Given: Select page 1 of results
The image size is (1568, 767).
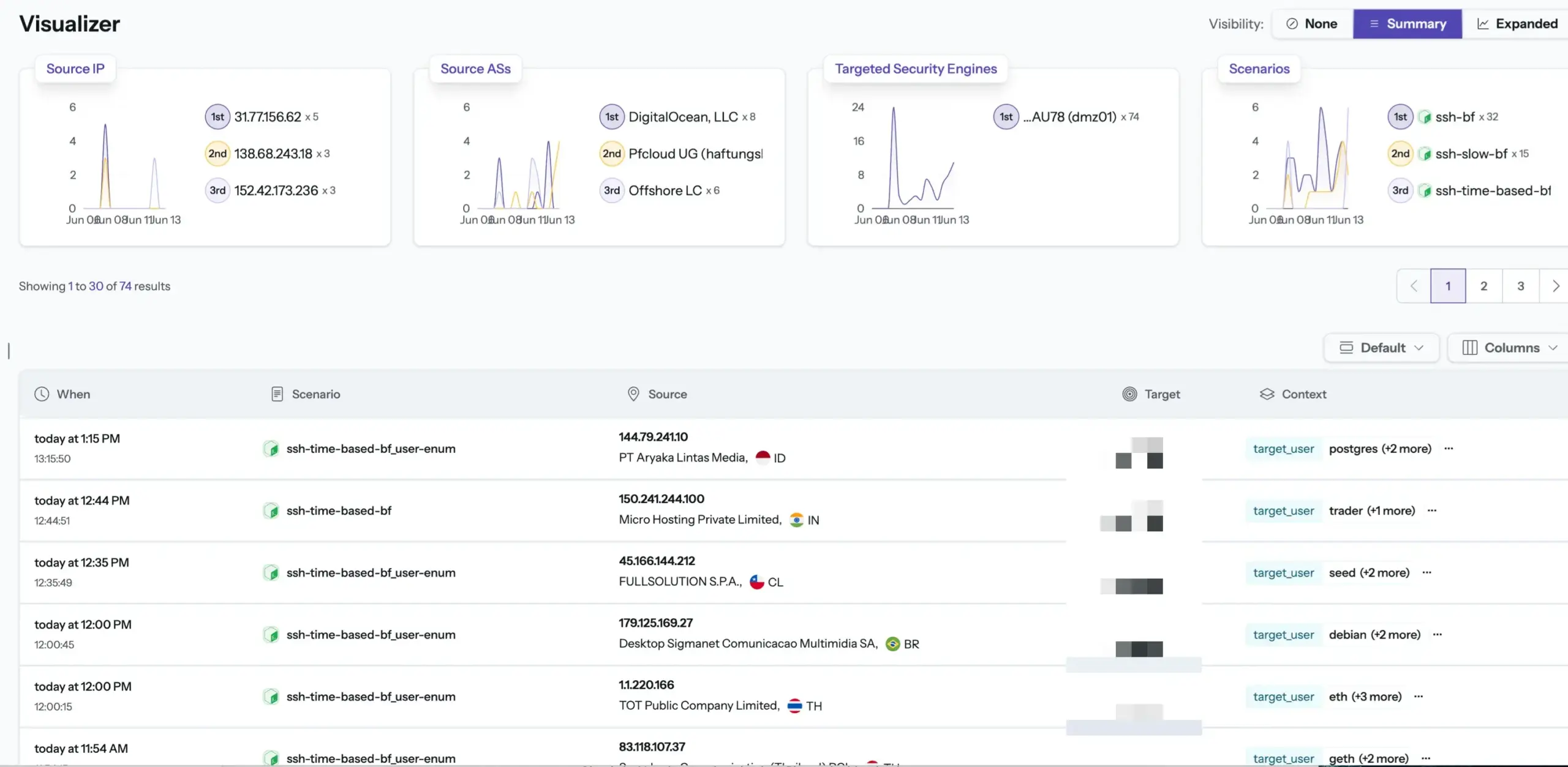Looking at the screenshot, I should 1448,286.
